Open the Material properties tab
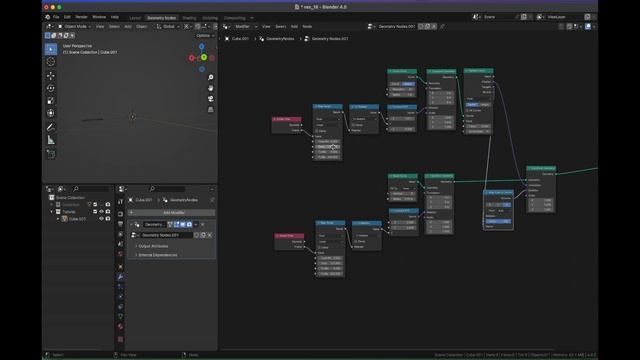The height and width of the screenshot is (360, 640). click(120, 327)
